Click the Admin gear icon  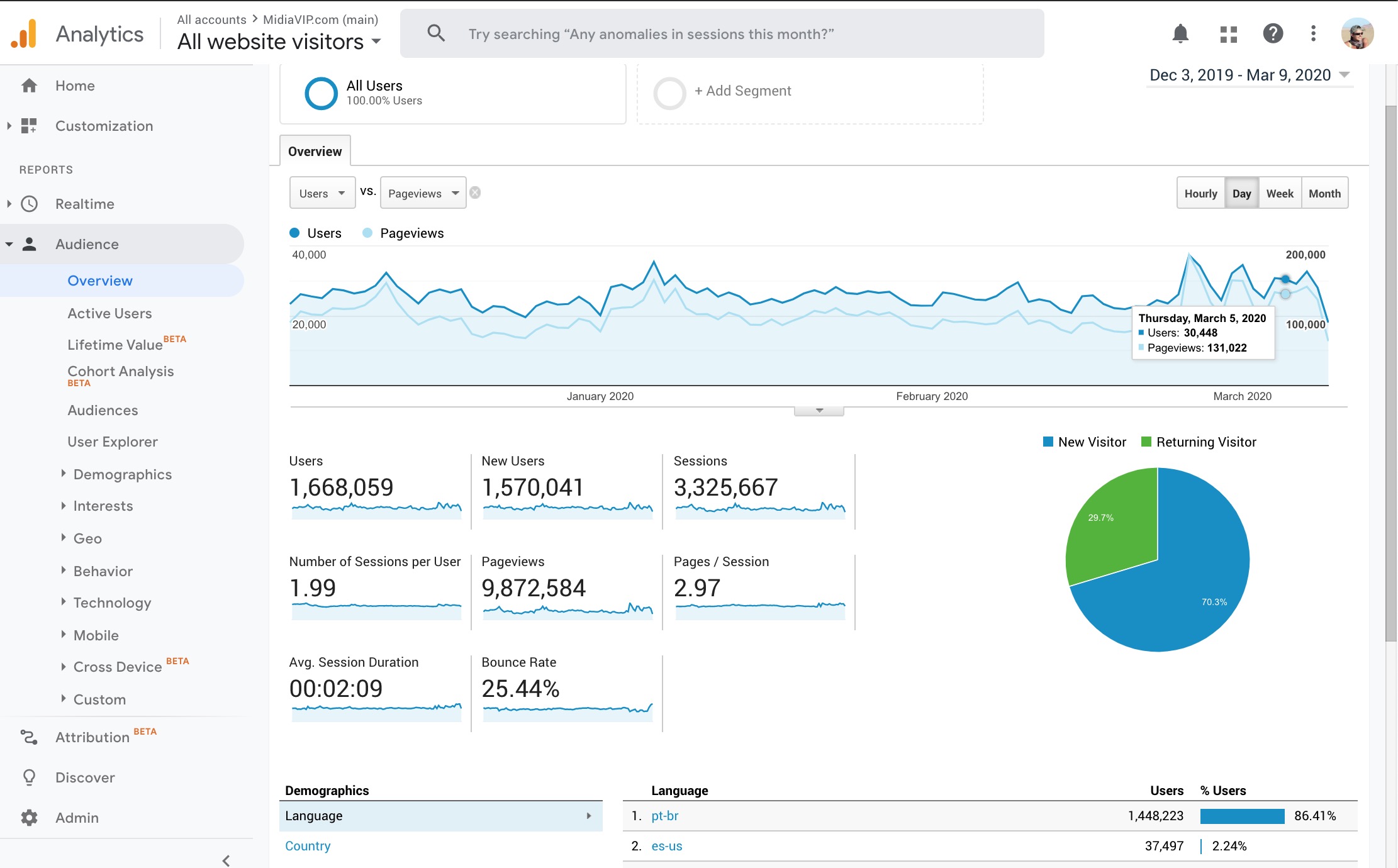point(29,818)
